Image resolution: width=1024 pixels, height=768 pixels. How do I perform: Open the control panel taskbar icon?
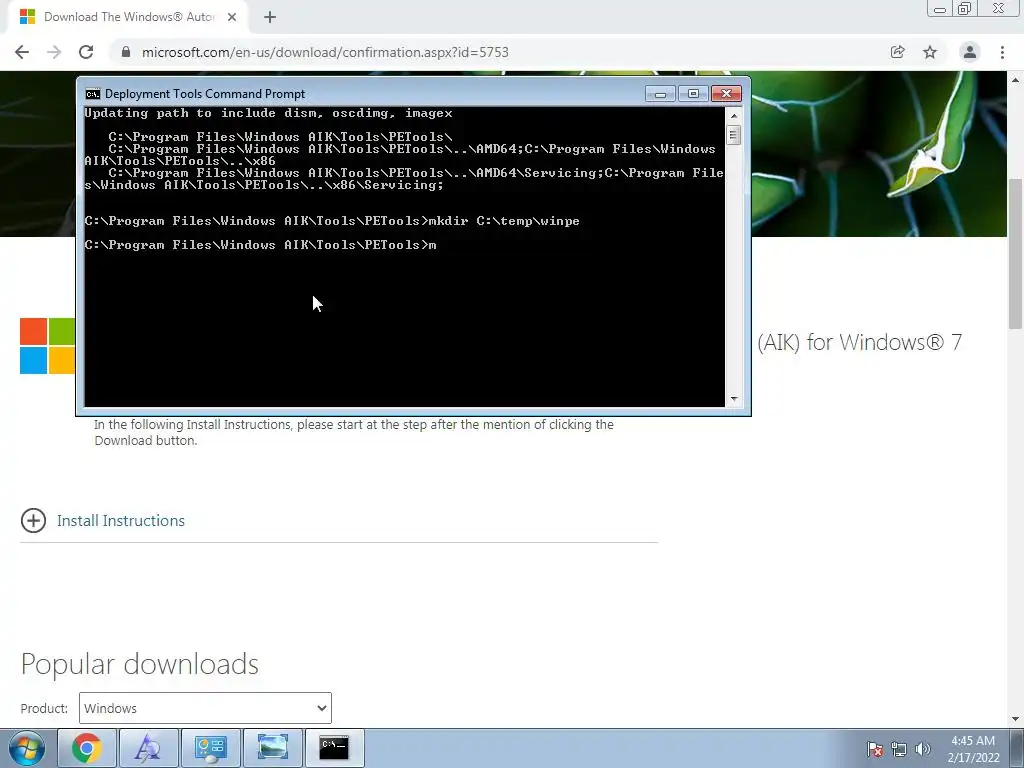[x=210, y=748]
